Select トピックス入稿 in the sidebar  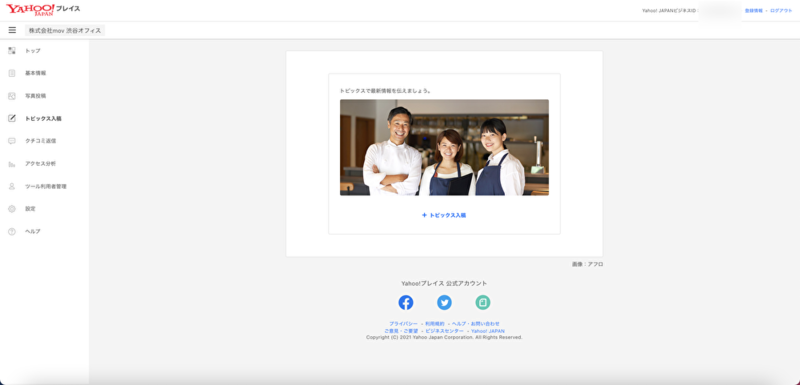point(44,118)
